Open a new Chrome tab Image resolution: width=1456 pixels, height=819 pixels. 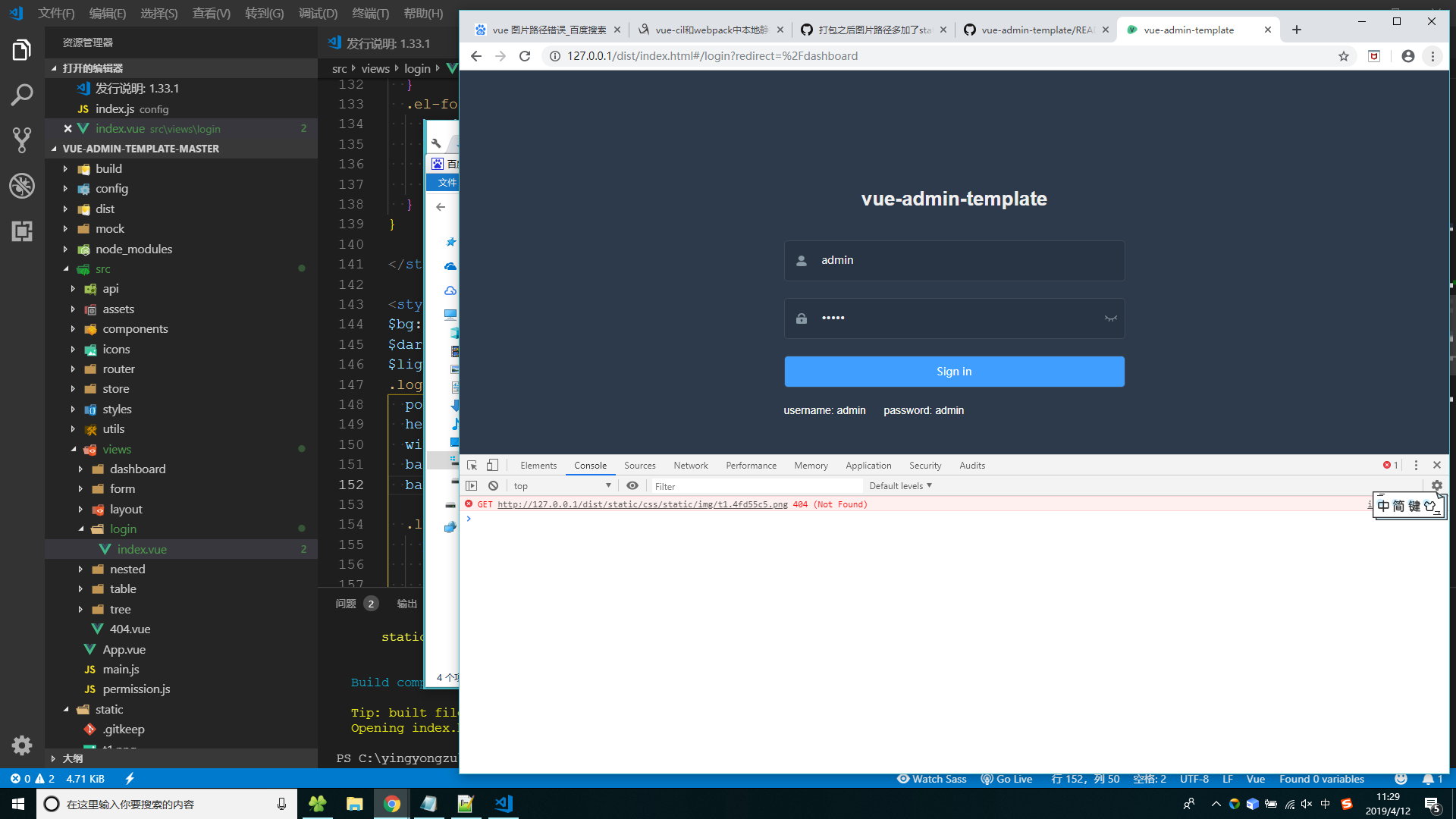[1297, 30]
